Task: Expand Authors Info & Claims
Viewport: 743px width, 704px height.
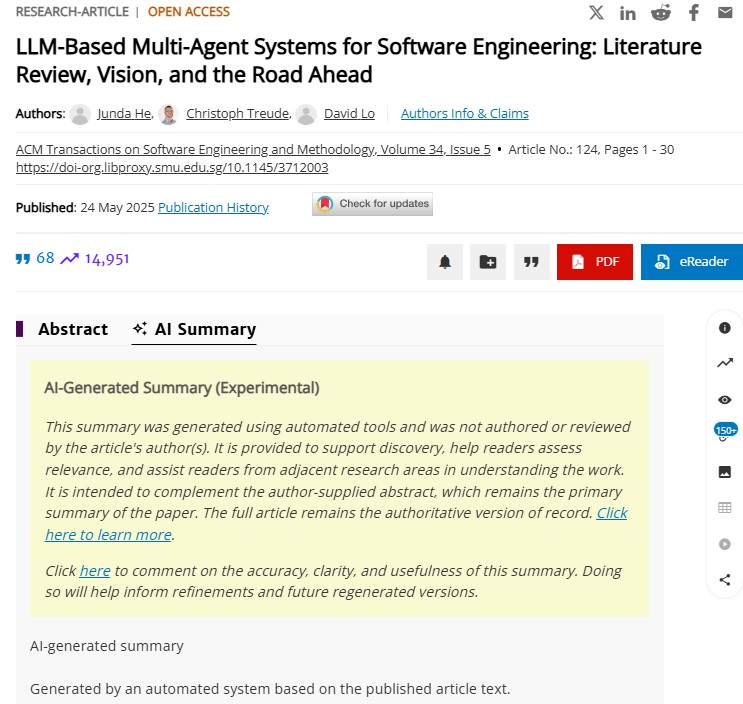Action: 464,114
